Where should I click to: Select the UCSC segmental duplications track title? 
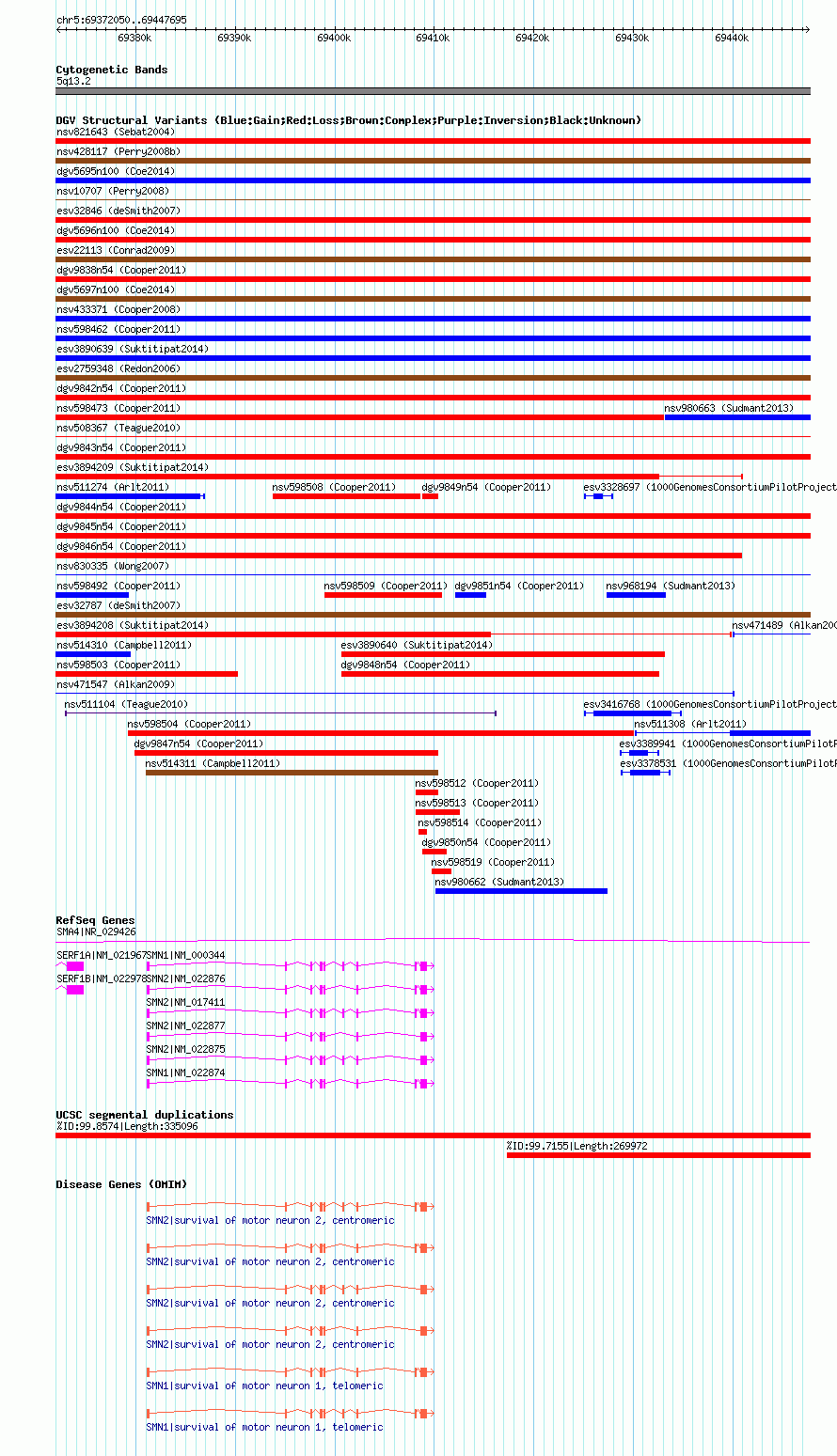pyautogui.click(x=145, y=1115)
